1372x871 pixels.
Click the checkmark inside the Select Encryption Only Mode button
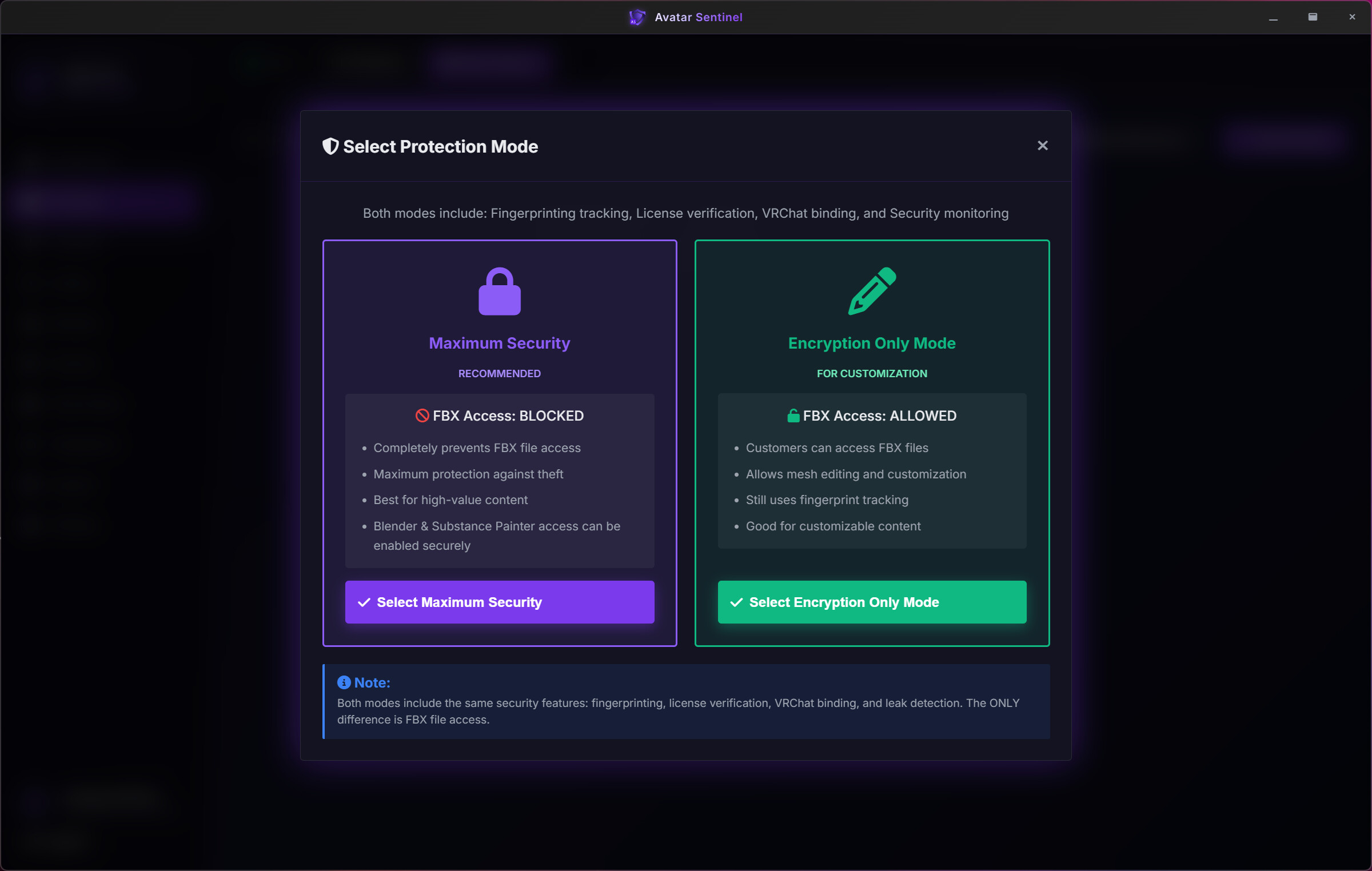click(736, 602)
